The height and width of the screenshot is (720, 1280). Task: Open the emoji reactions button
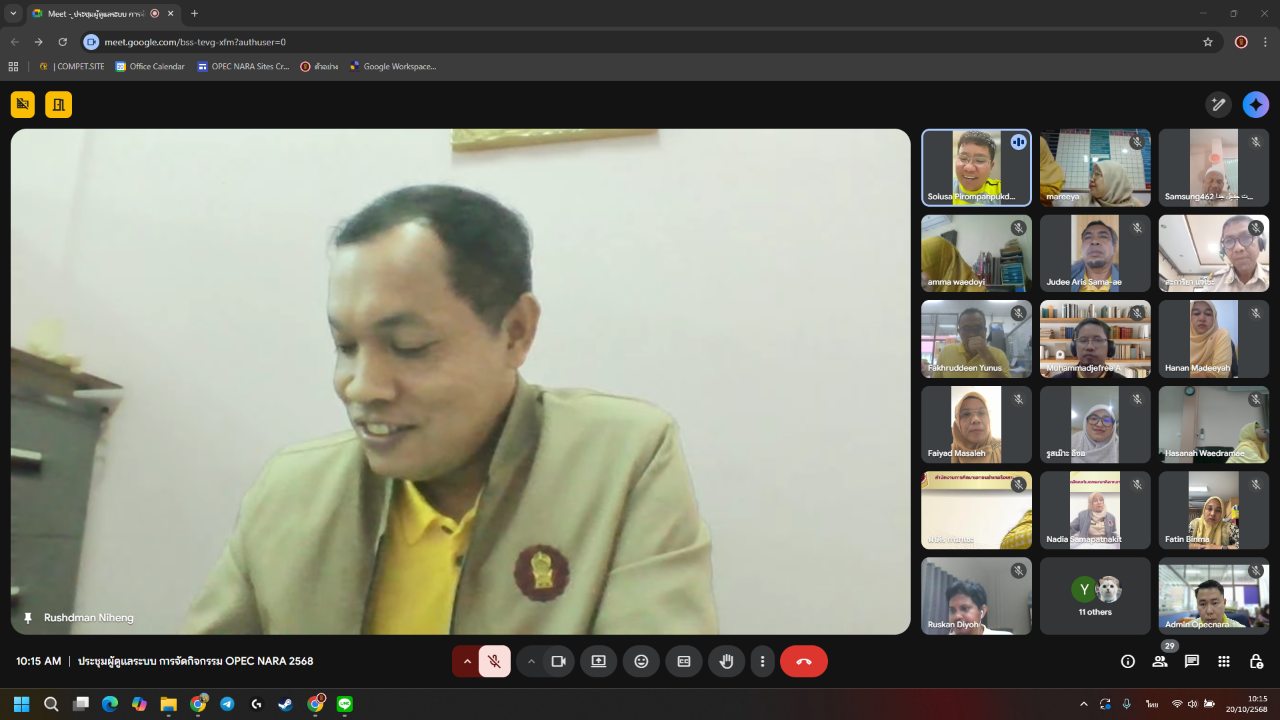click(641, 661)
